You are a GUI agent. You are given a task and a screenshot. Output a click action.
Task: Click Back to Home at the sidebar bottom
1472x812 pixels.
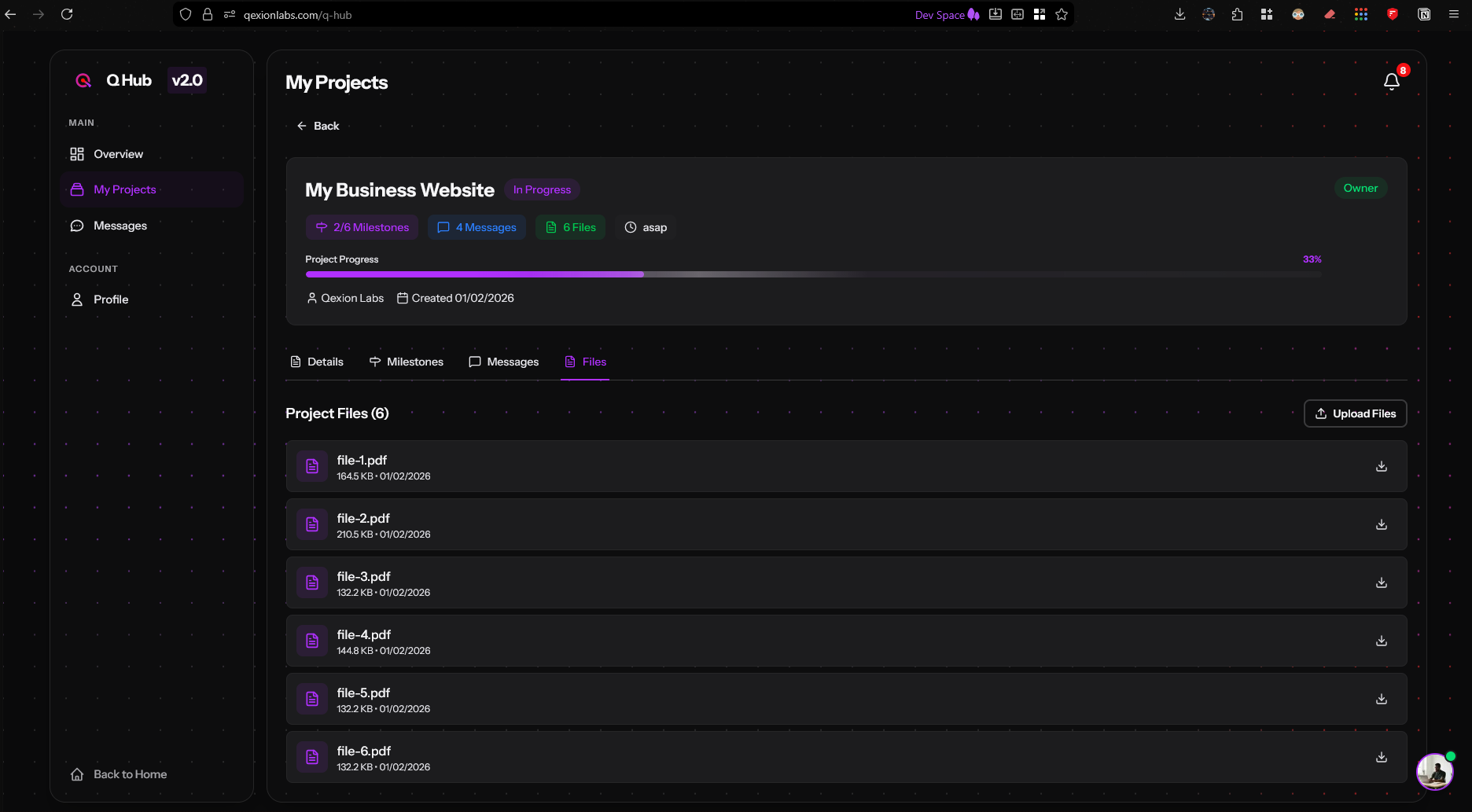[130, 774]
